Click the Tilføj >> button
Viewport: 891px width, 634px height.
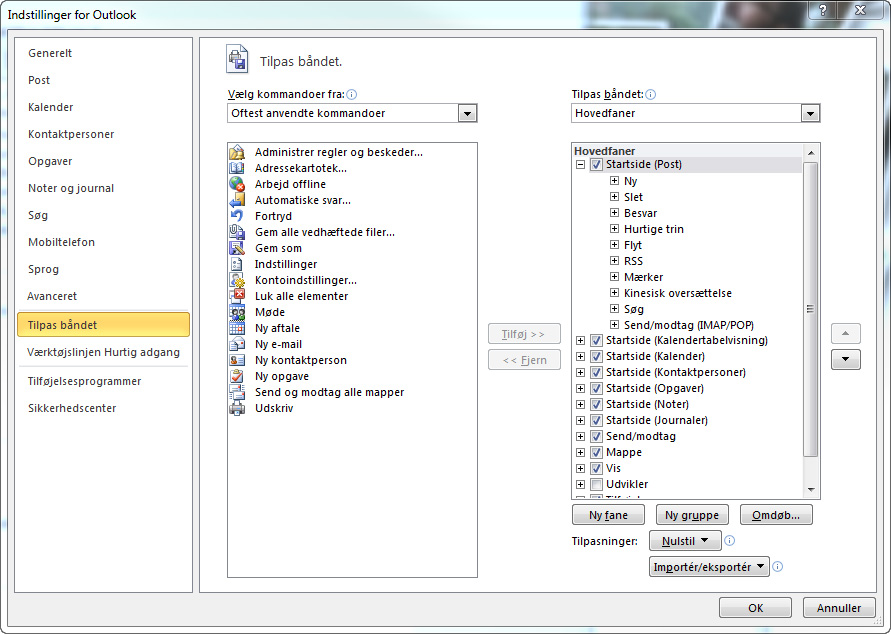pos(524,334)
